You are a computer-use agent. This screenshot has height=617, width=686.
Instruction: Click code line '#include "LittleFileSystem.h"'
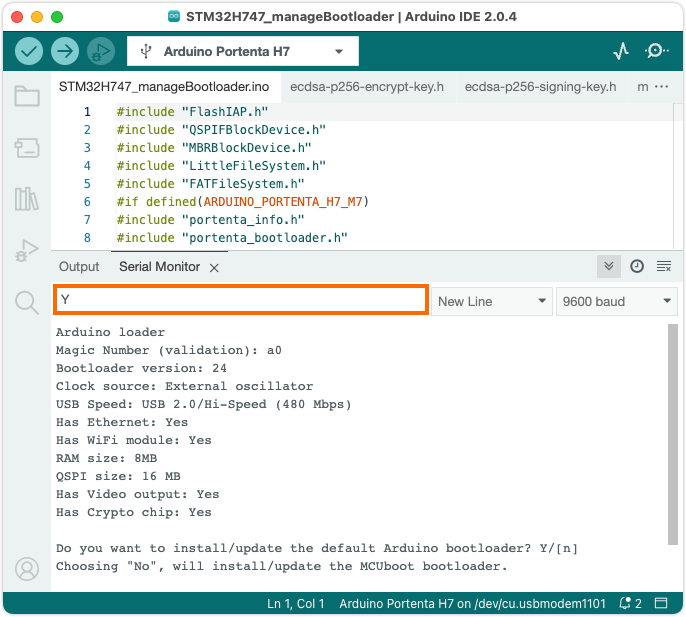(x=221, y=166)
